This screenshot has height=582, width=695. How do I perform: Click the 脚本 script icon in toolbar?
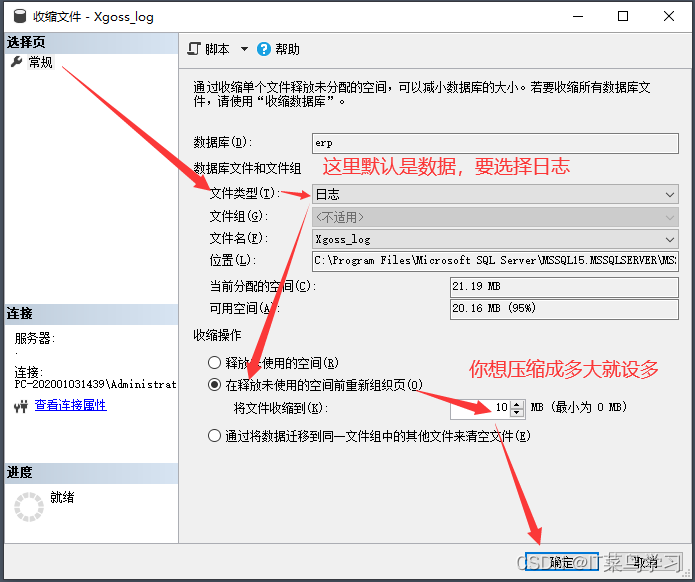coord(195,49)
